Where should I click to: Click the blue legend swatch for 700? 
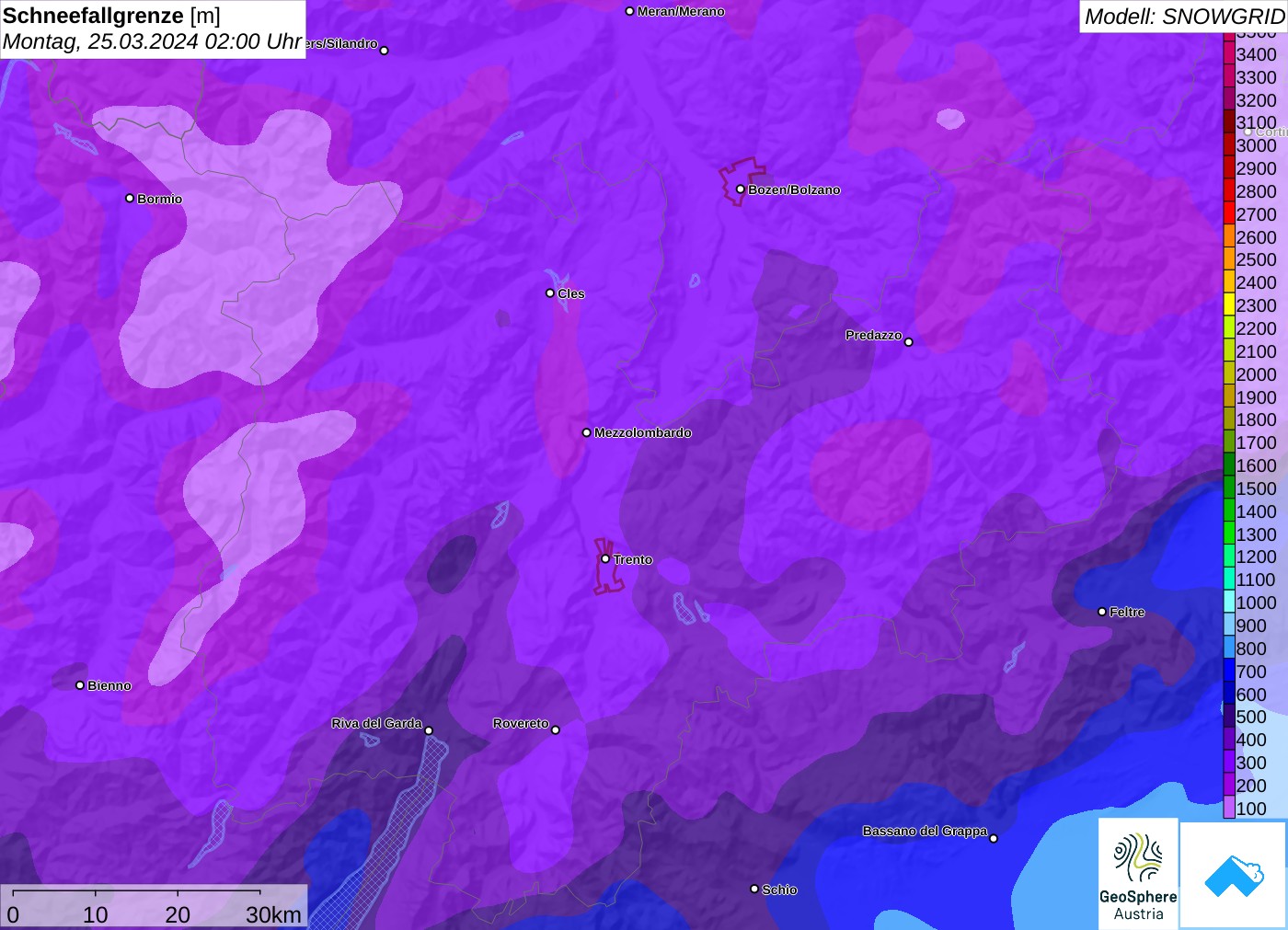(x=1229, y=670)
